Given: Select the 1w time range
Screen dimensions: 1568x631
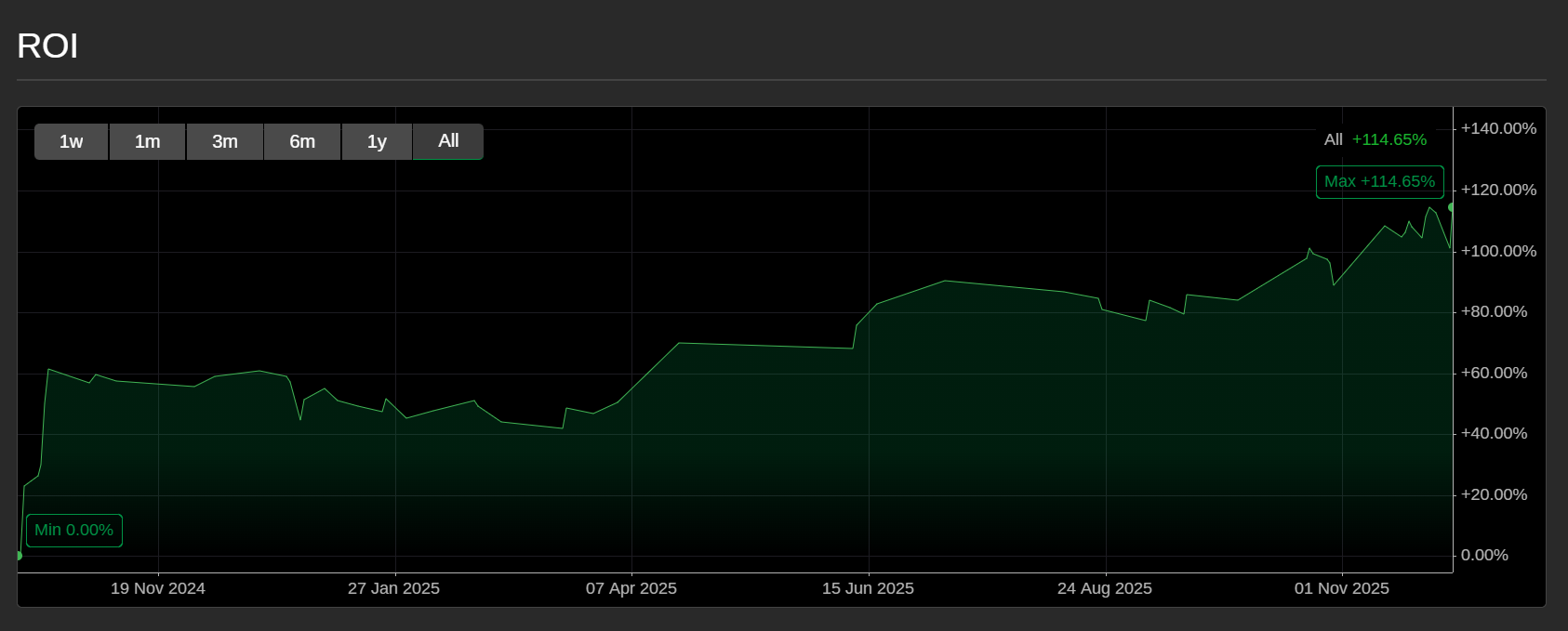Looking at the screenshot, I should coord(72,141).
